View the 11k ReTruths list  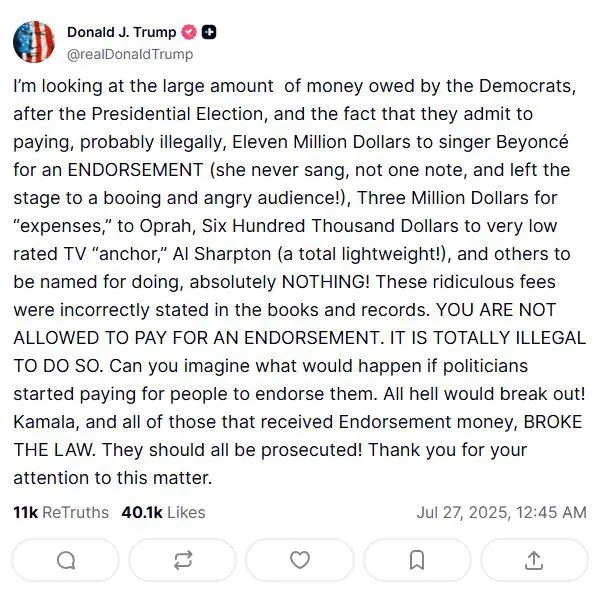(61, 512)
